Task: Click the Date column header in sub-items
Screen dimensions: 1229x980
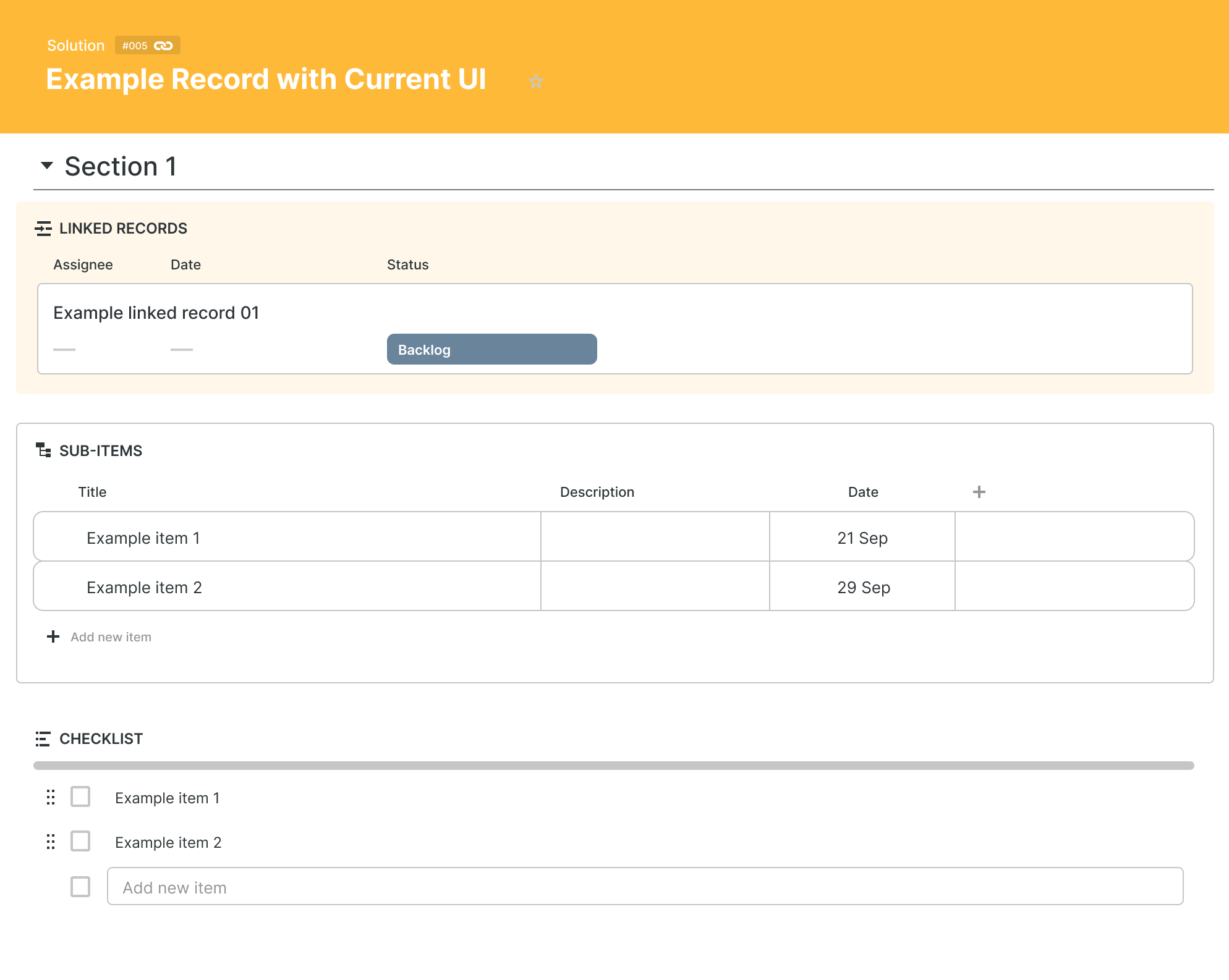Action: (863, 492)
